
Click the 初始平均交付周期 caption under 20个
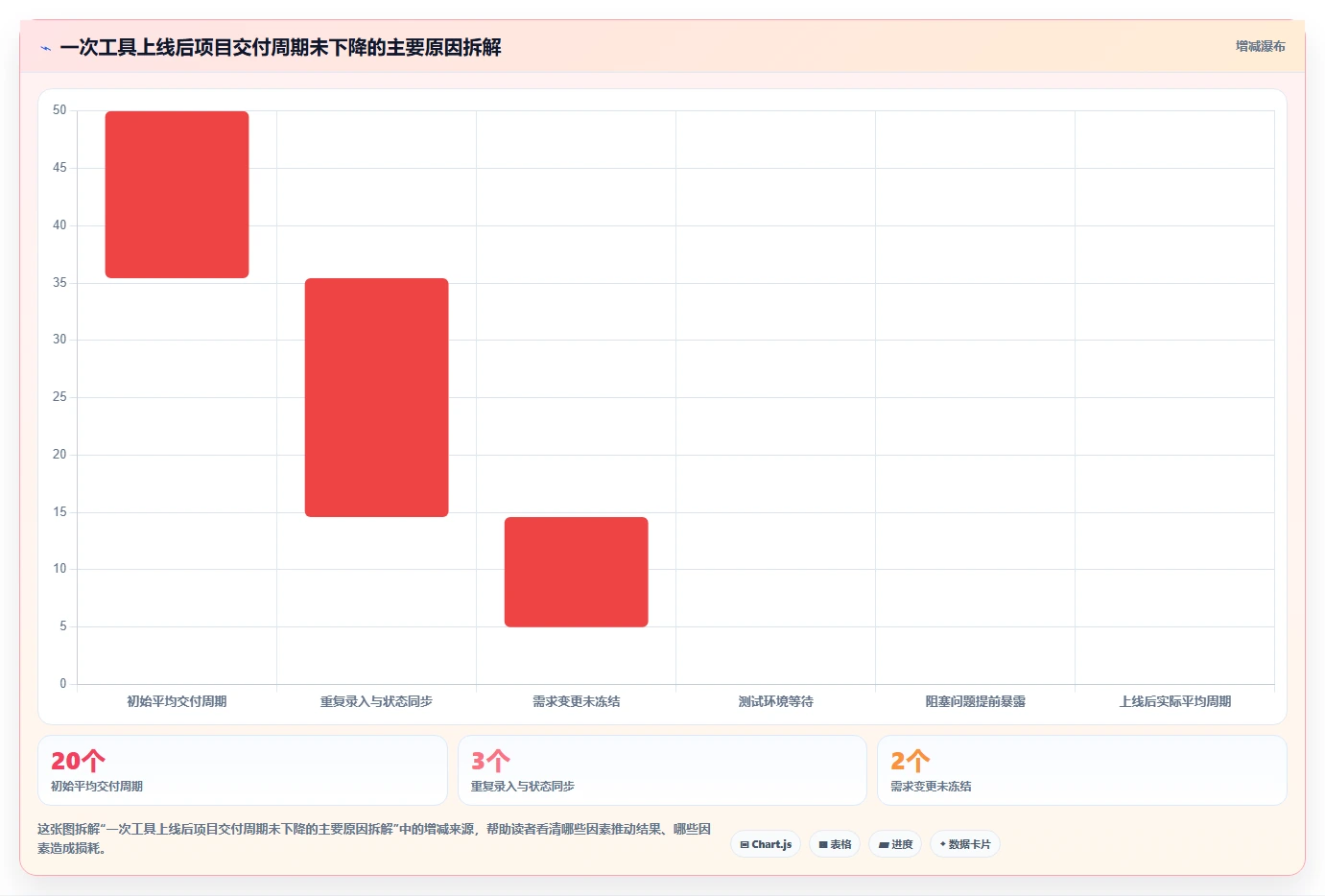tap(97, 787)
